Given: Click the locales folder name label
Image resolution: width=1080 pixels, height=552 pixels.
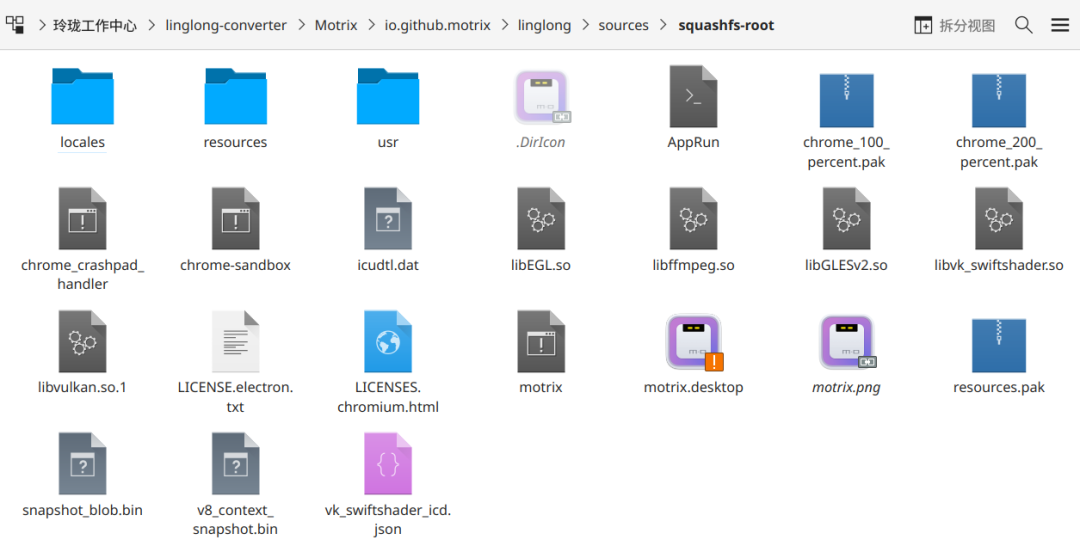Looking at the screenshot, I should [83, 142].
